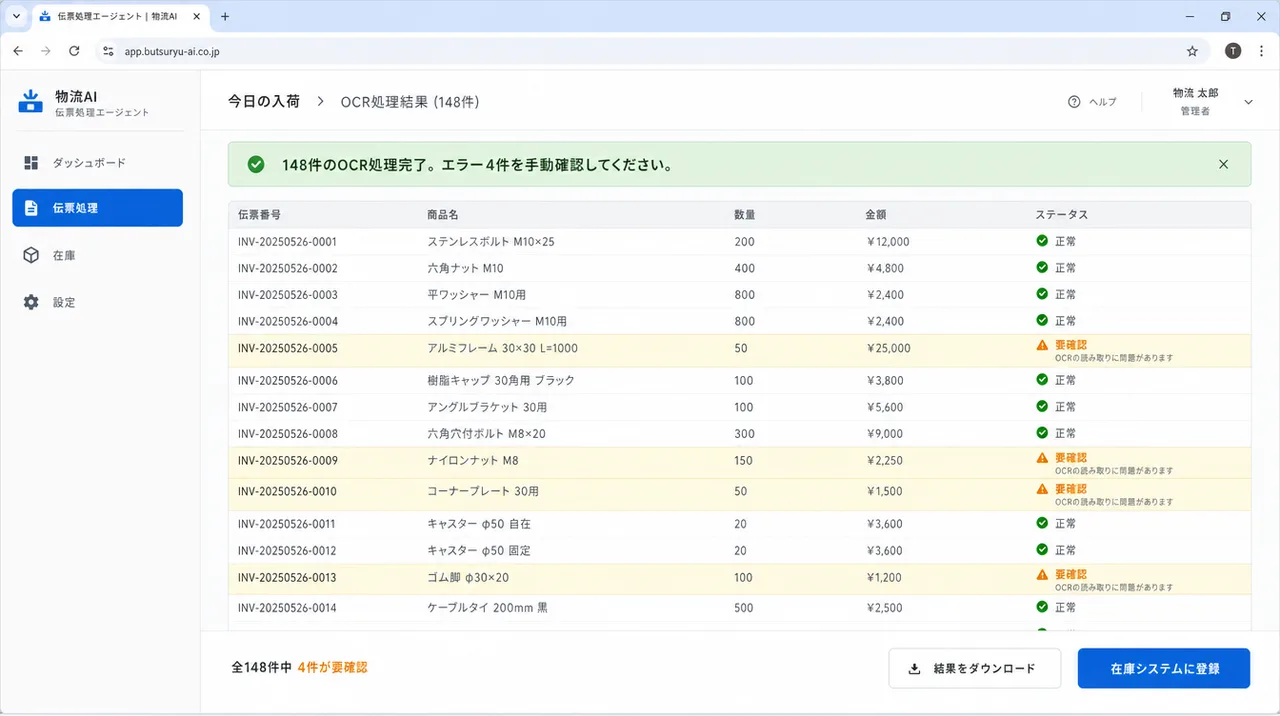
Task: Click the ナイロンナット M8 product cell
Action: click(472, 461)
